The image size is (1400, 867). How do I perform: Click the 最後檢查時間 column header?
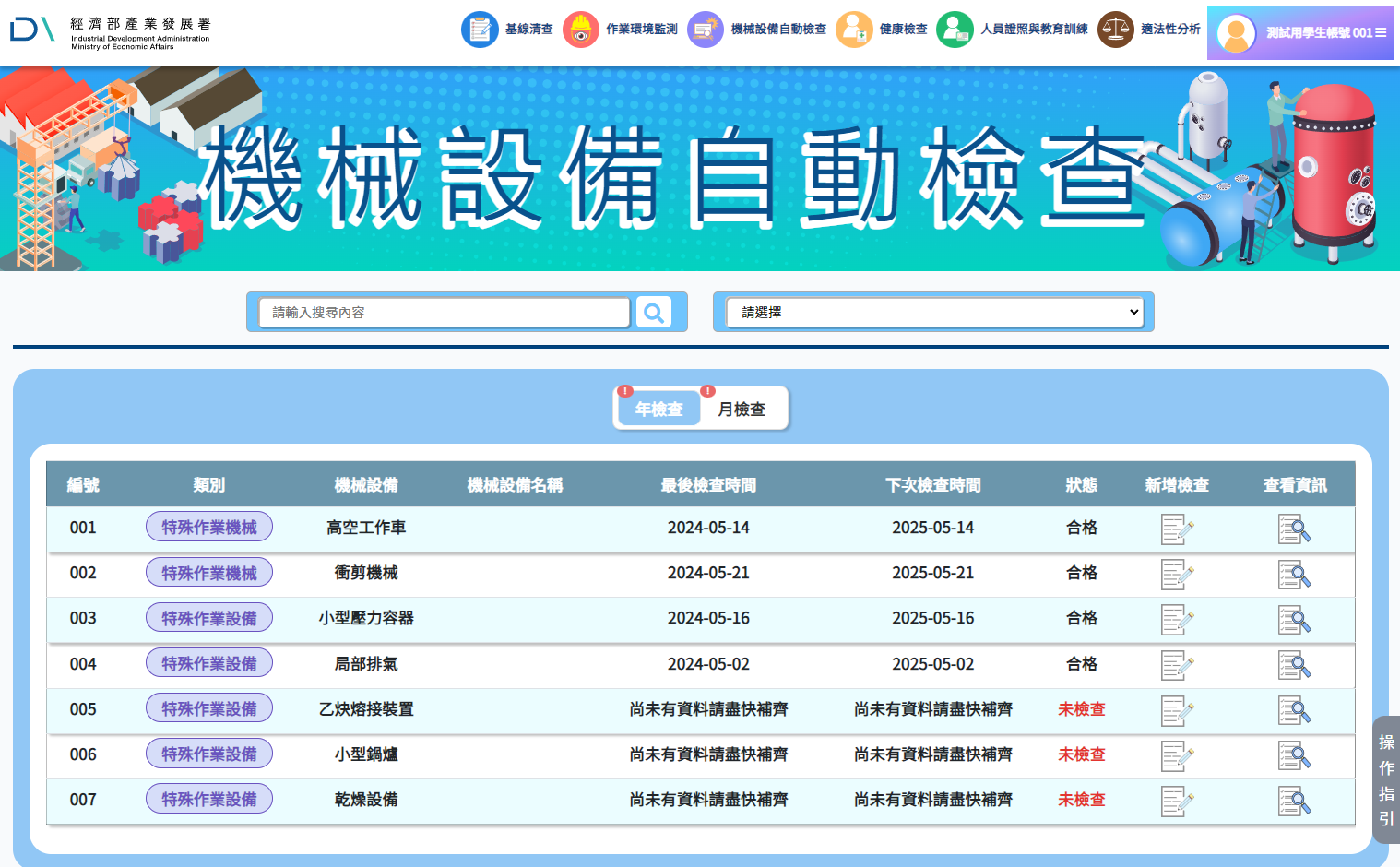pyautogui.click(x=708, y=485)
